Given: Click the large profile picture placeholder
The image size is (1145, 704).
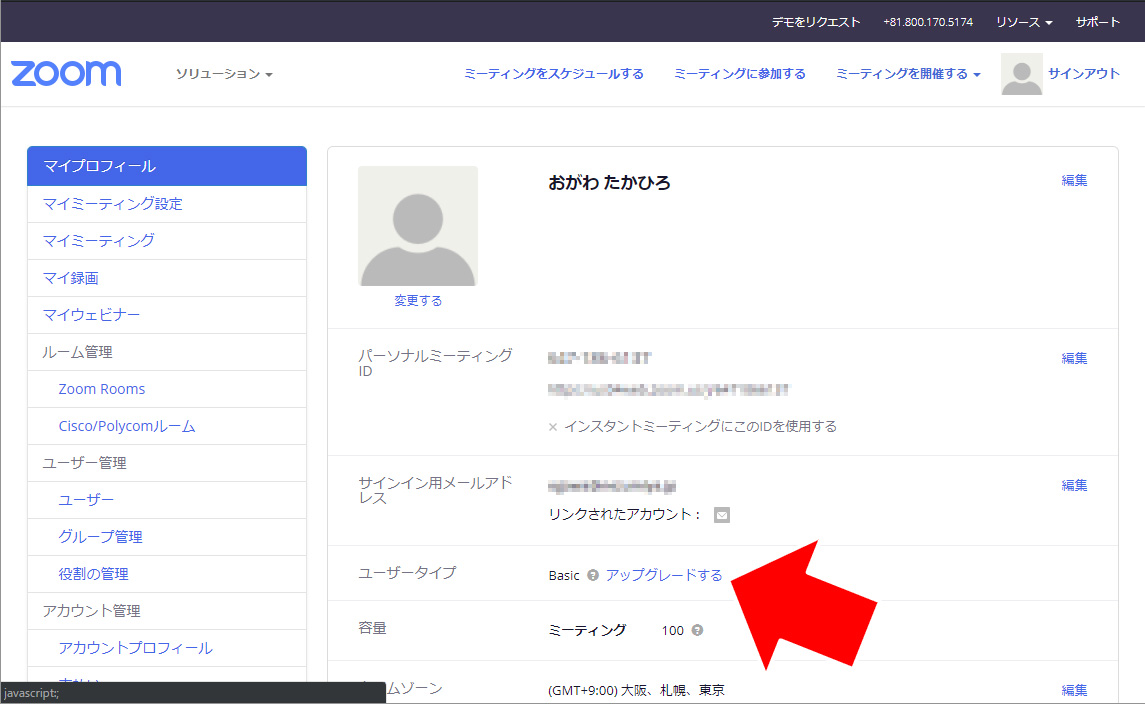Looking at the screenshot, I should tap(417, 226).
